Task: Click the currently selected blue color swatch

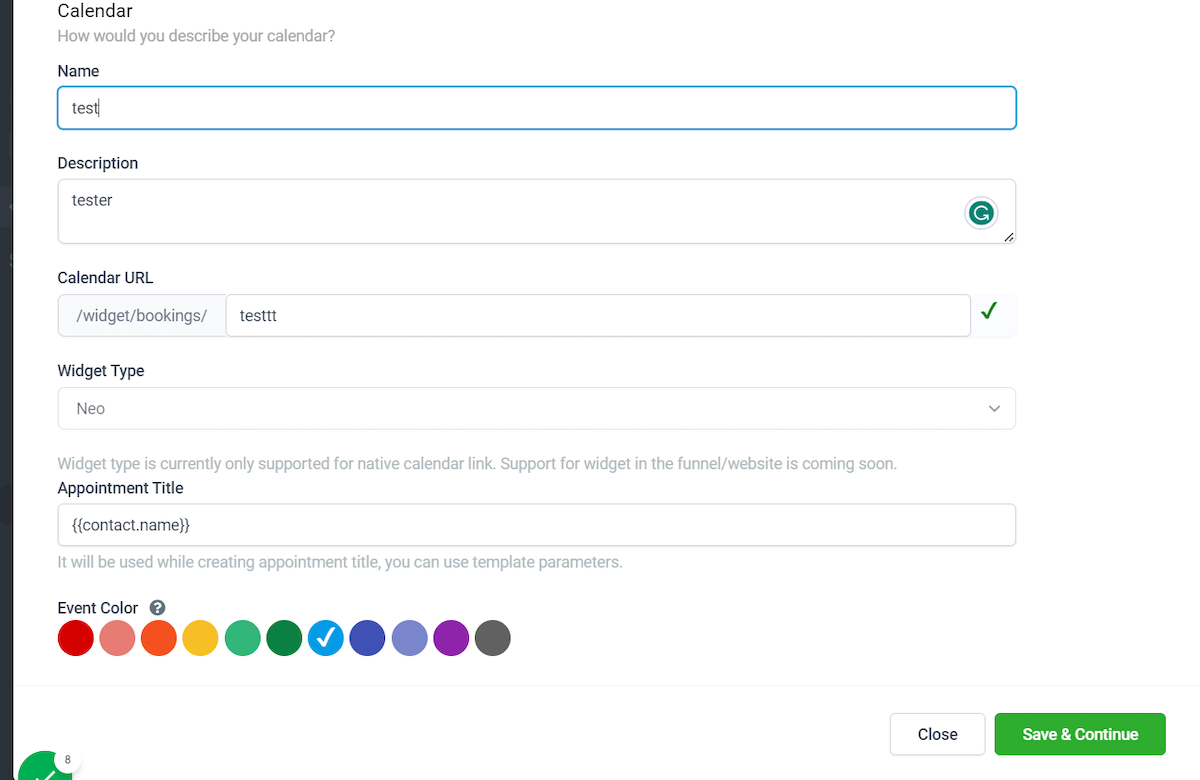Action: 326,638
